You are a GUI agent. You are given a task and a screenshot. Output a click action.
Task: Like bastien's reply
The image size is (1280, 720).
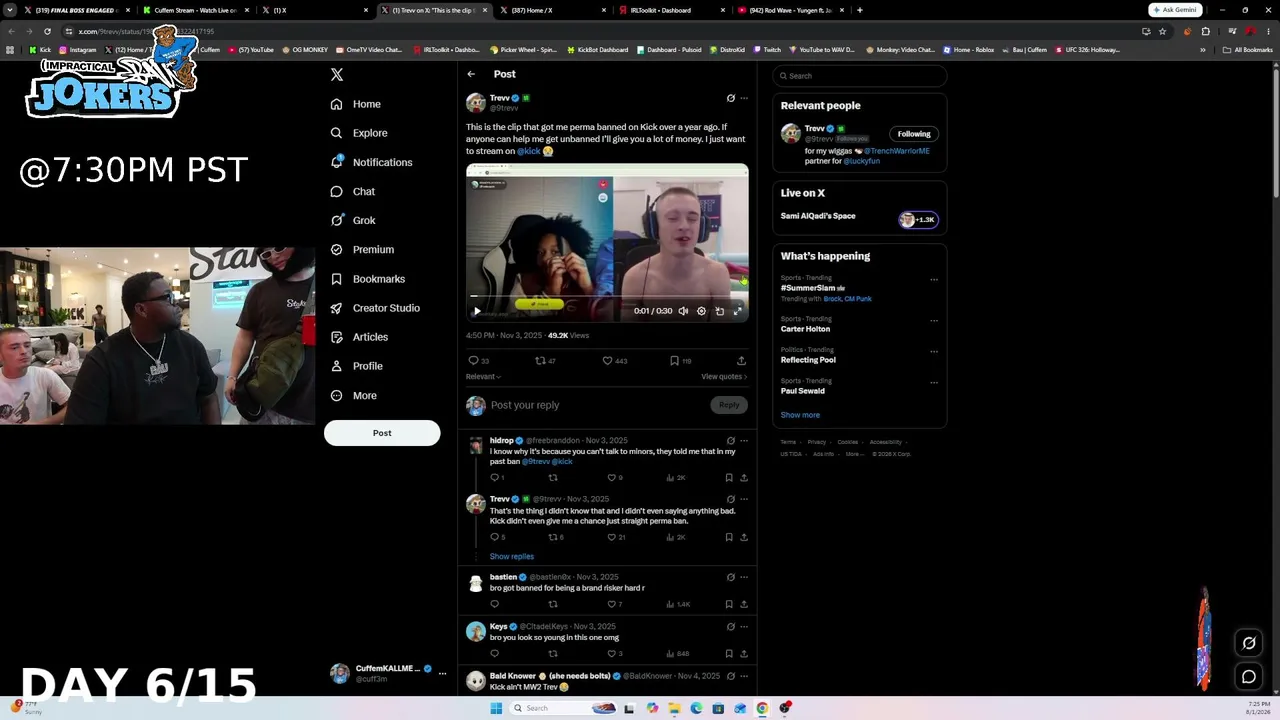click(612, 604)
